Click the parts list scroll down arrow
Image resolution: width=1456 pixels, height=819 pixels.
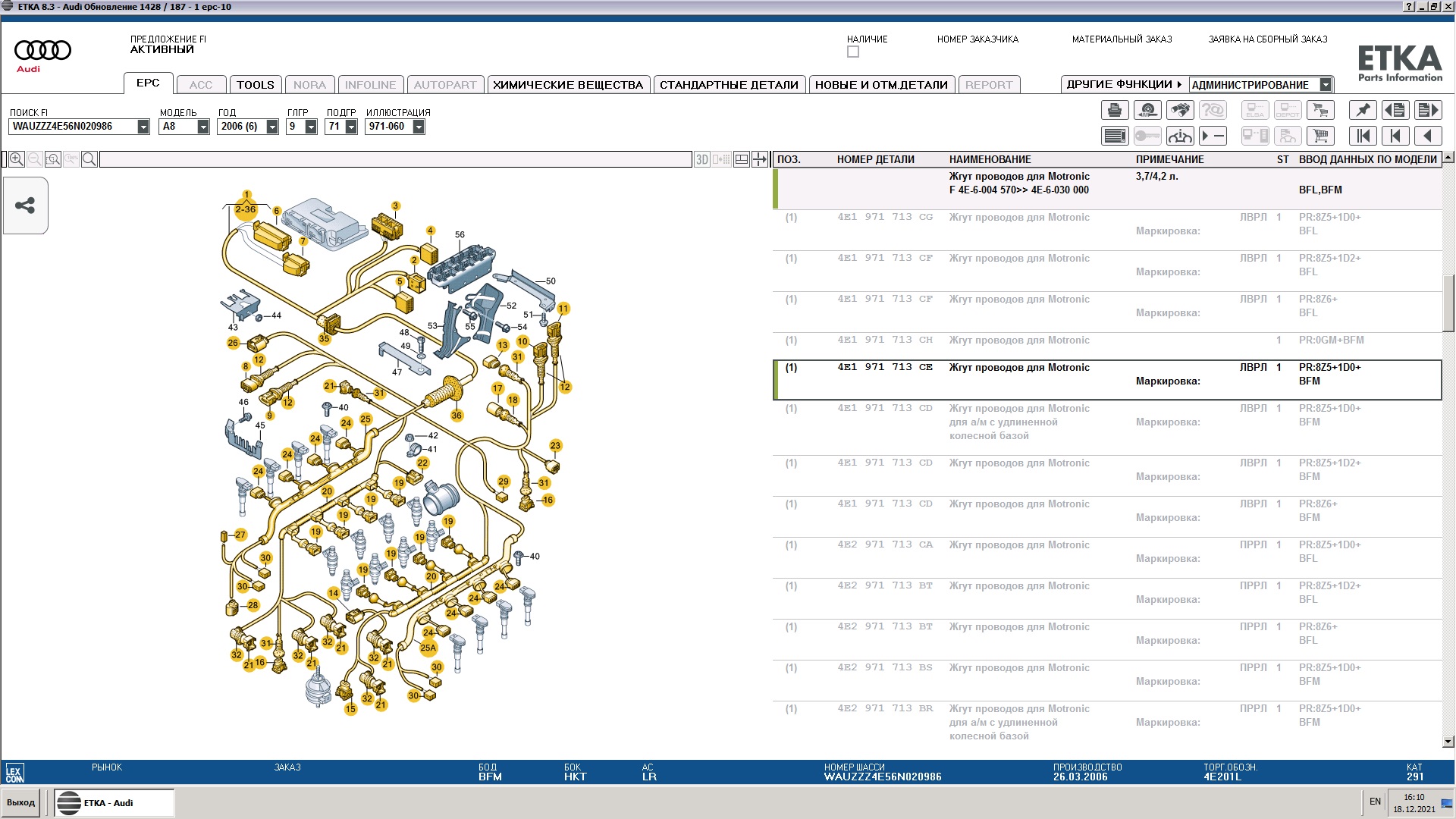[x=1448, y=742]
